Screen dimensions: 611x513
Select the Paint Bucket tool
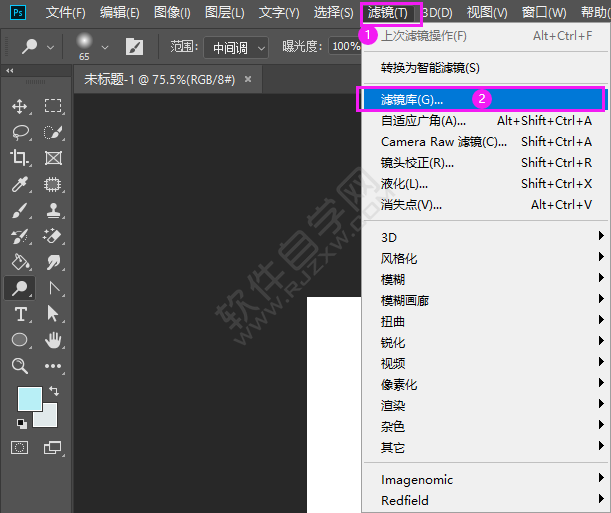[x=19, y=262]
